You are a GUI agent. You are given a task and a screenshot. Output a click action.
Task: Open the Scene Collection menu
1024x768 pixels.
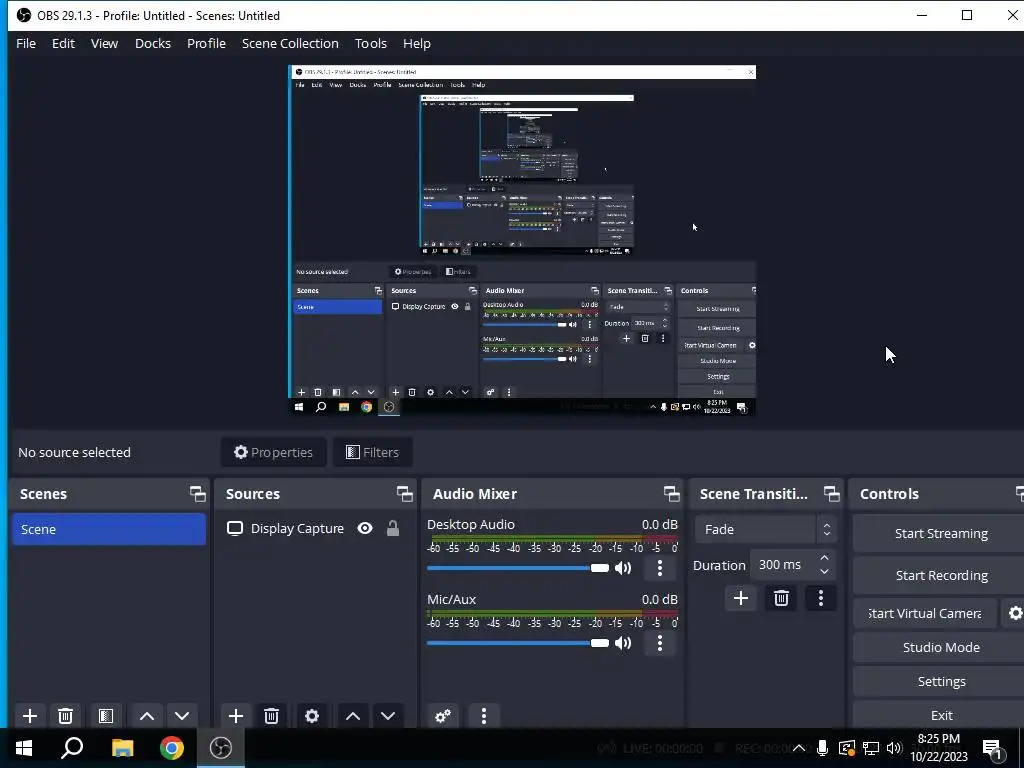290,43
